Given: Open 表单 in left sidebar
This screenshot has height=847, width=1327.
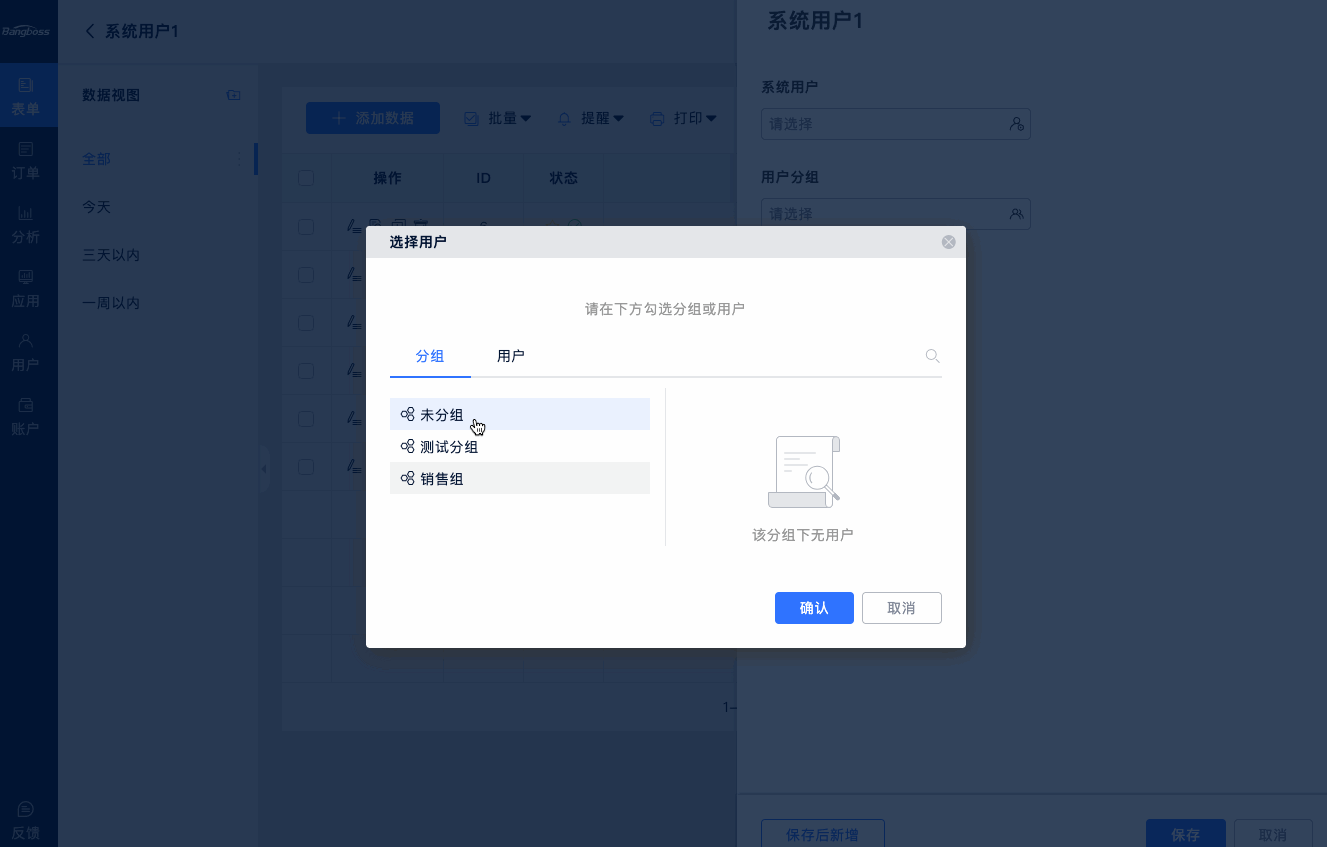Looking at the screenshot, I should pos(26,96).
